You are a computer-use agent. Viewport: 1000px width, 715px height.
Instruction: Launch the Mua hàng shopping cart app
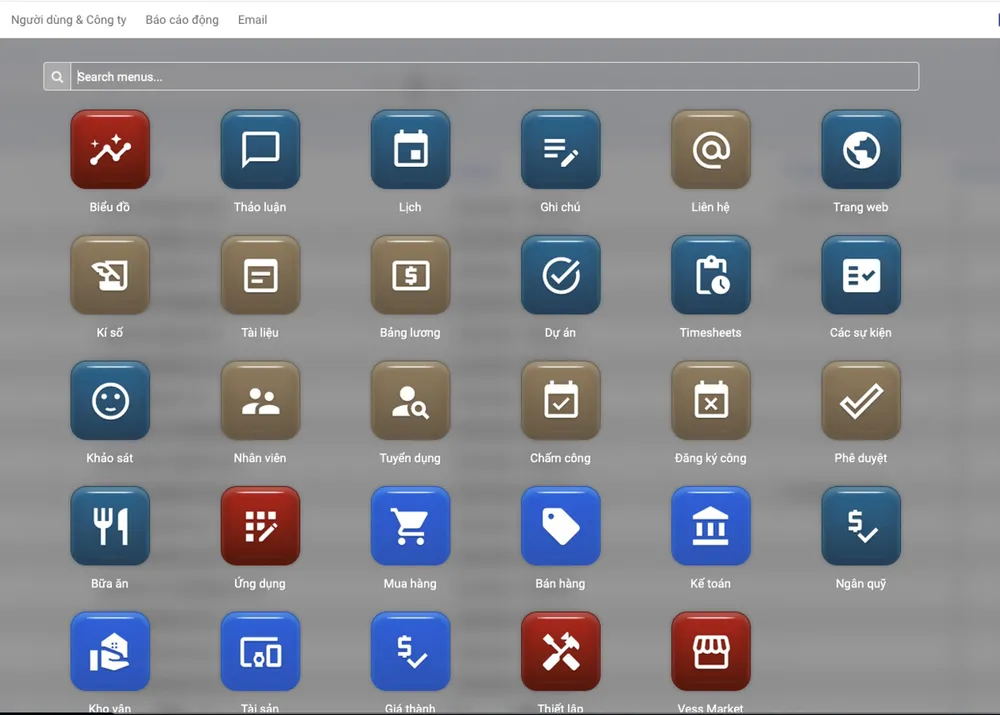pyautogui.click(x=410, y=526)
